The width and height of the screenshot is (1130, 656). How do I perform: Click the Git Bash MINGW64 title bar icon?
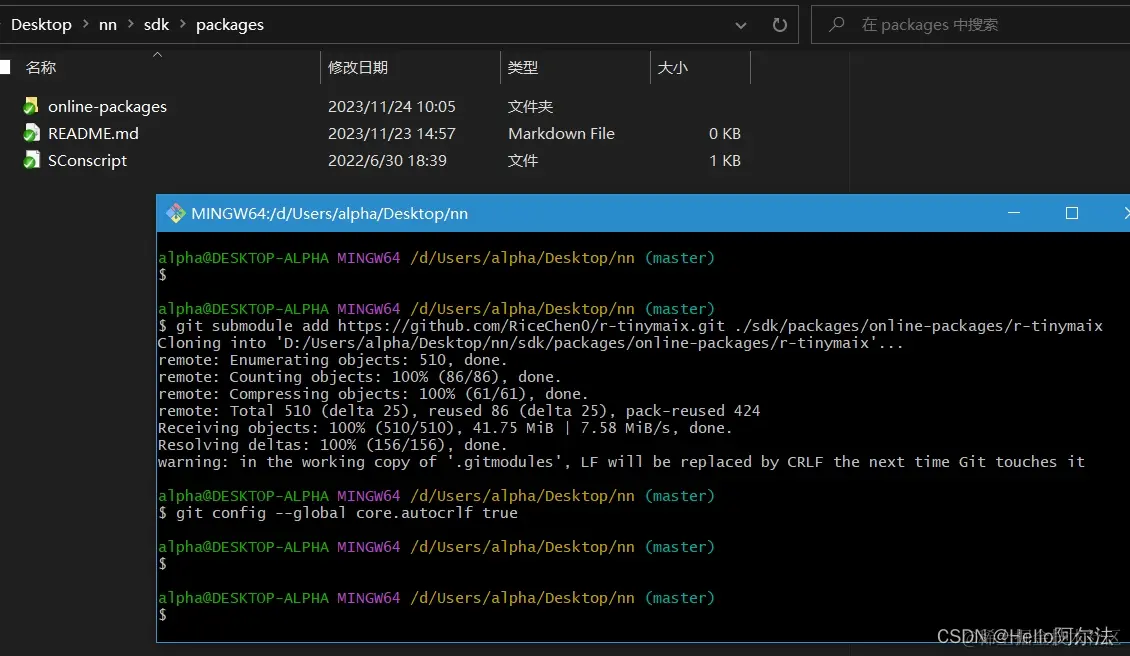coord(175,213)
